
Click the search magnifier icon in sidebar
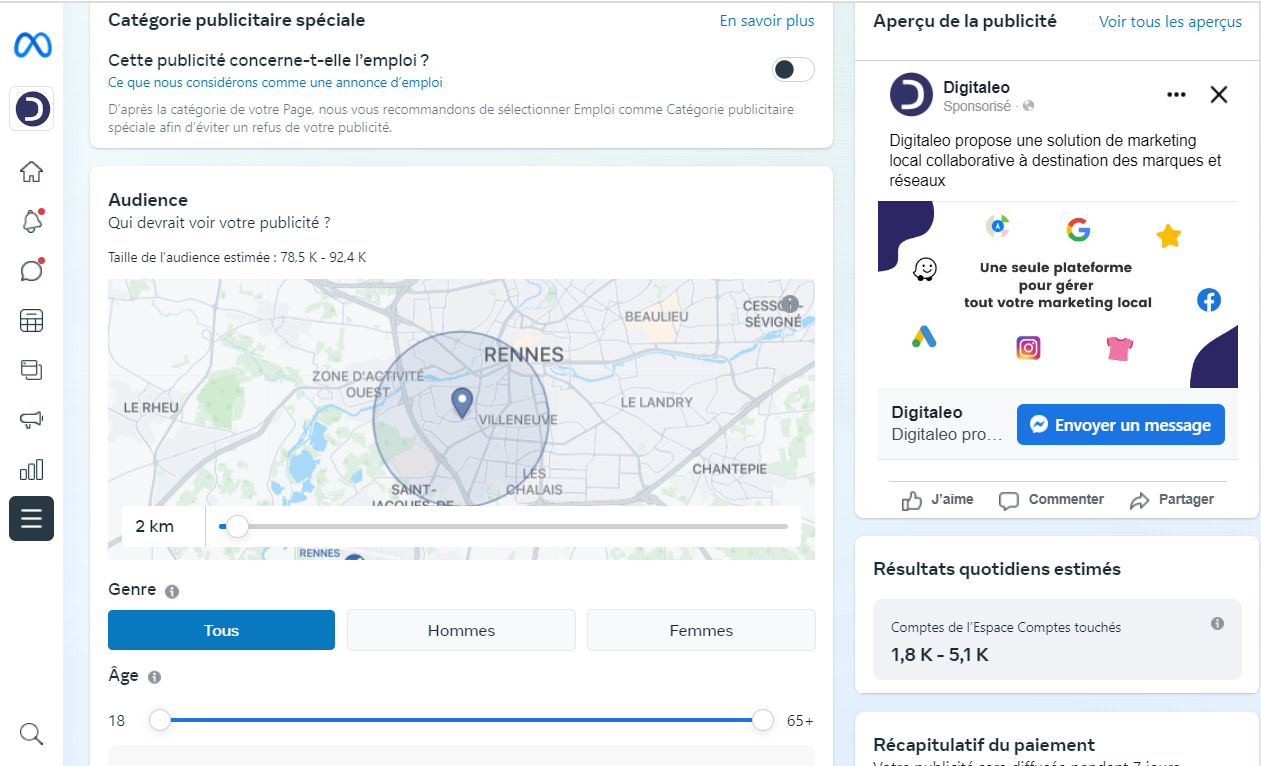coord(31,735)
